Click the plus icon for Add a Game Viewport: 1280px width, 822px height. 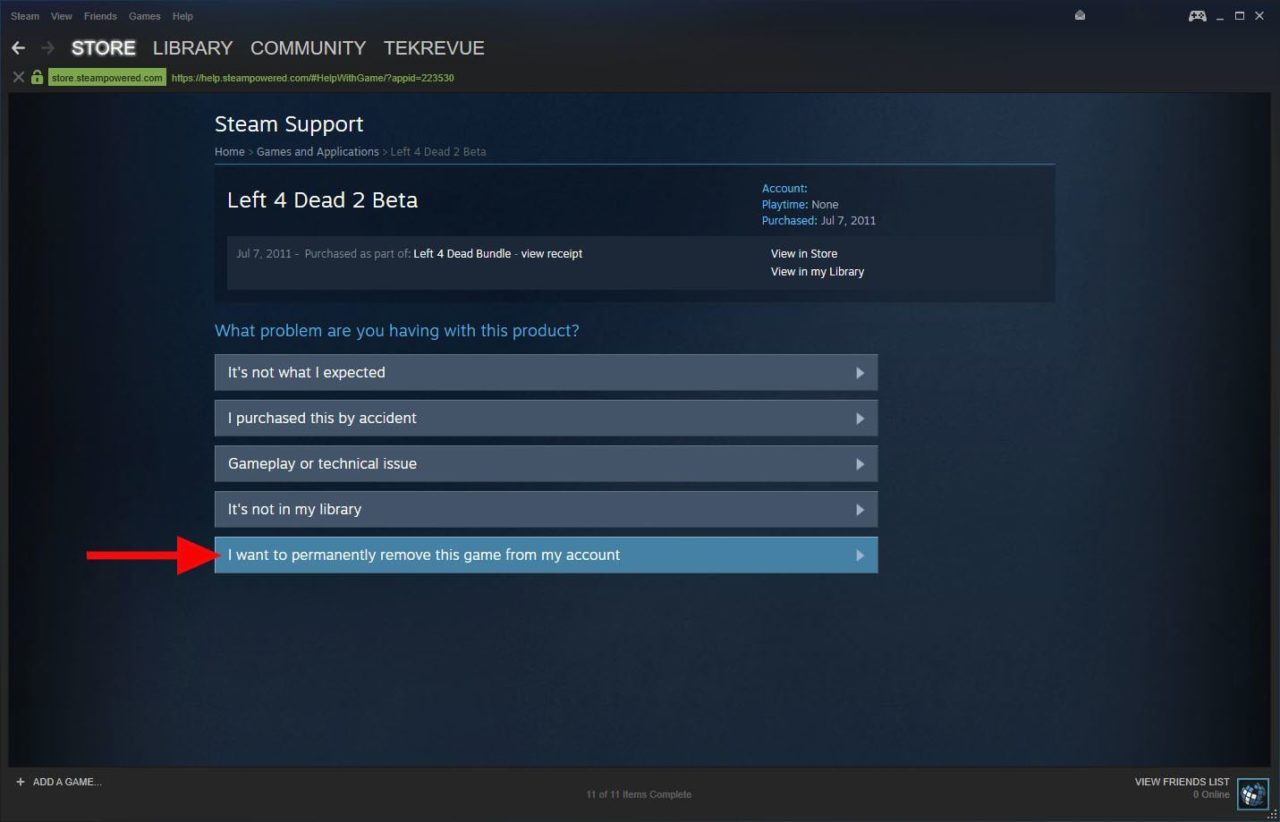[x=20, y=782]
